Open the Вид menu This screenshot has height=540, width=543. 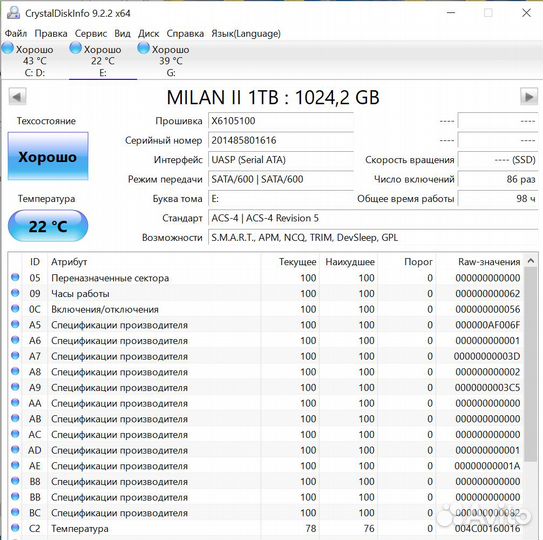click(122, 34)
